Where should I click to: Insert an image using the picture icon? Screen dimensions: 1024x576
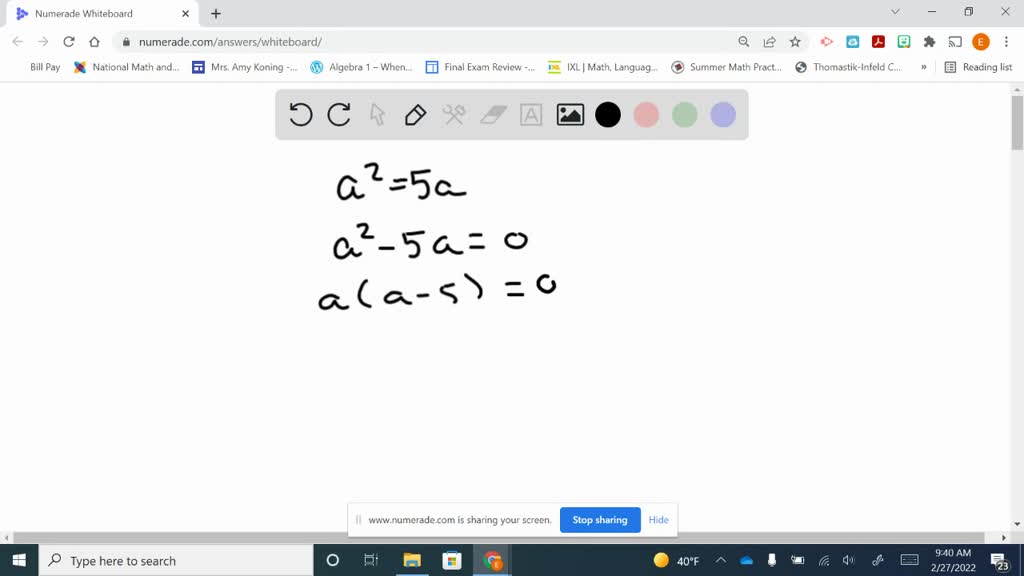point(569,114)
